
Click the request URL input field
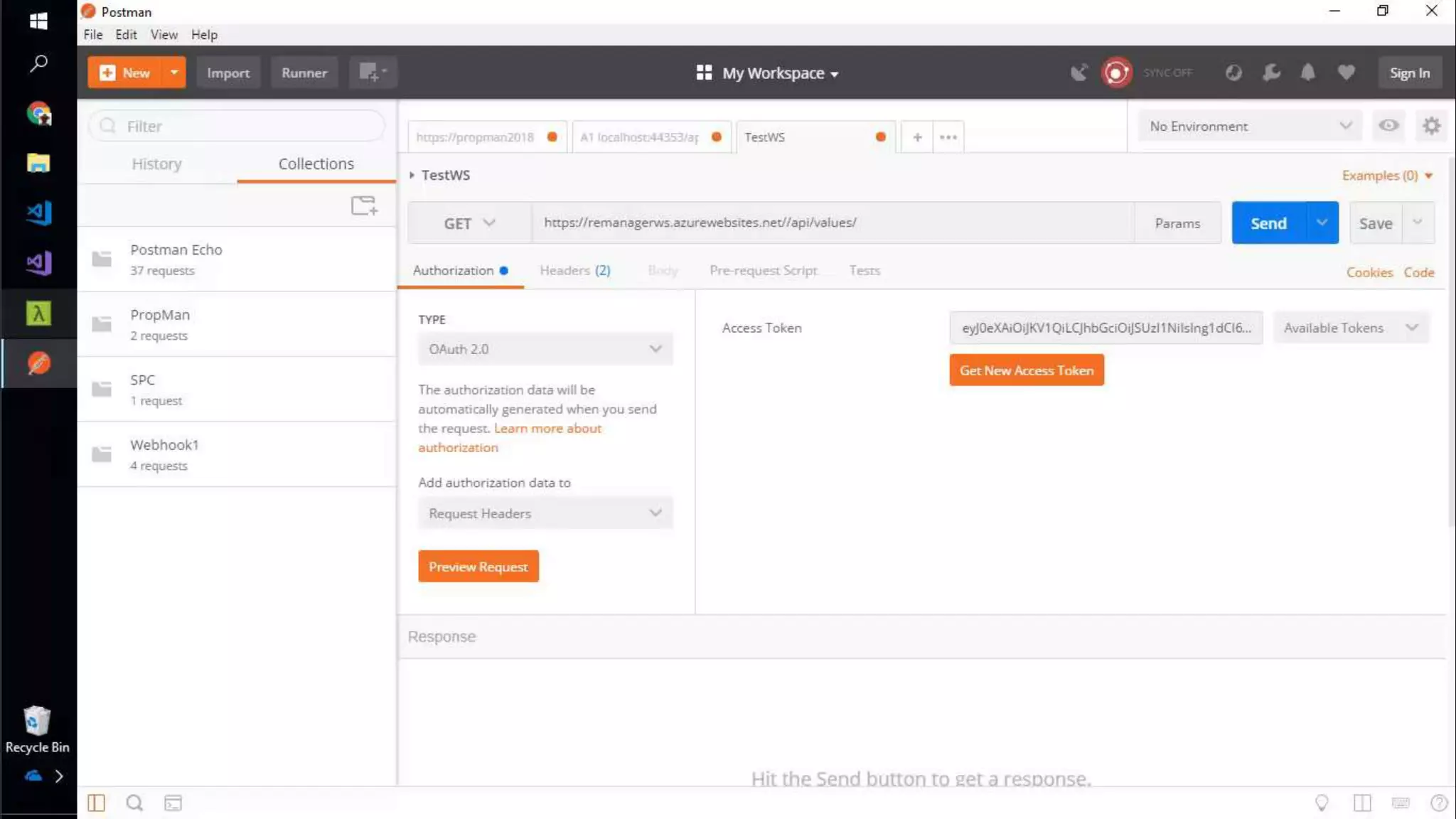click(x=832, y=223)
